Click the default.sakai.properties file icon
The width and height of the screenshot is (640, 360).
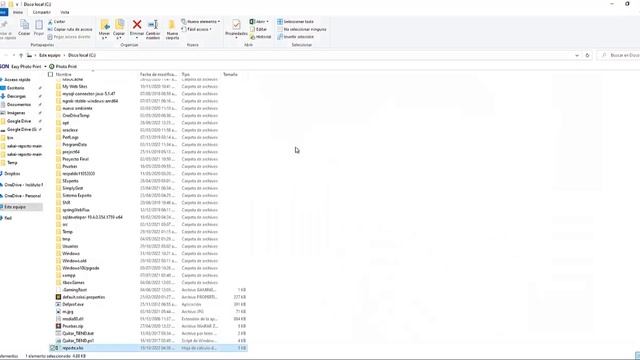tap(58, 297)
